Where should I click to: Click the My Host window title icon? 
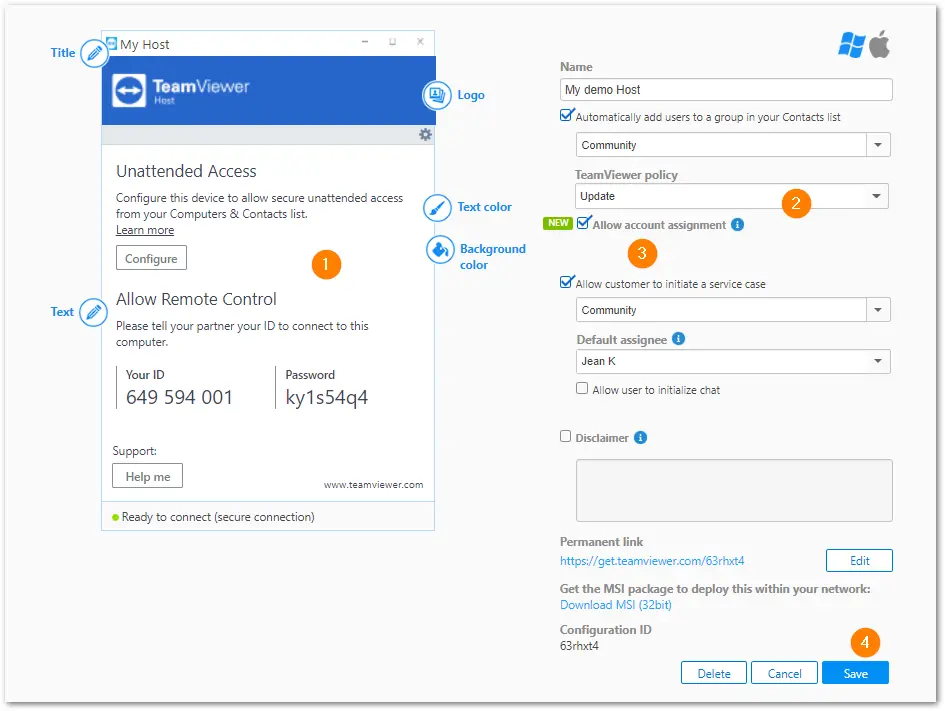point(111,43)
